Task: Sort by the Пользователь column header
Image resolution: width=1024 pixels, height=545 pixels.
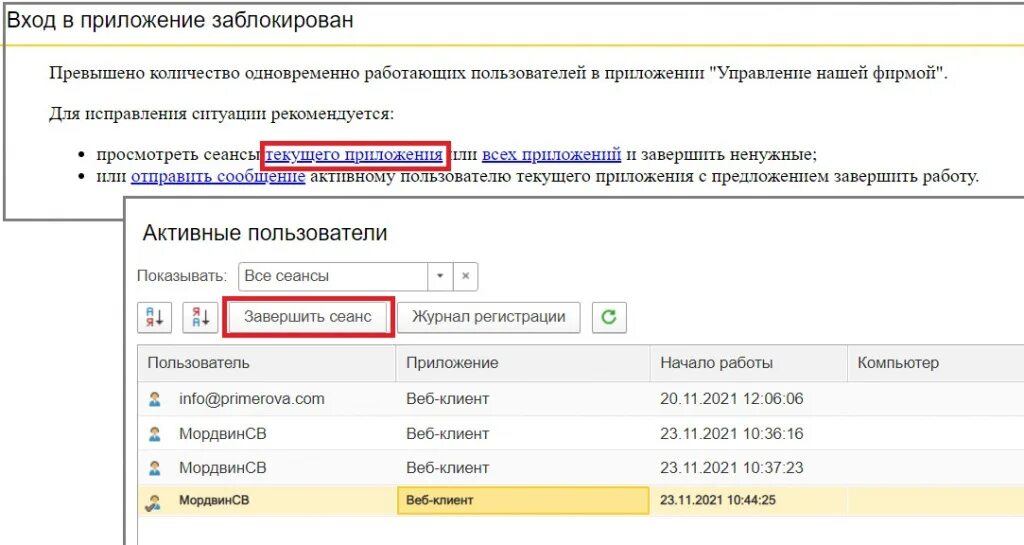Action: (x=267, y=363)
